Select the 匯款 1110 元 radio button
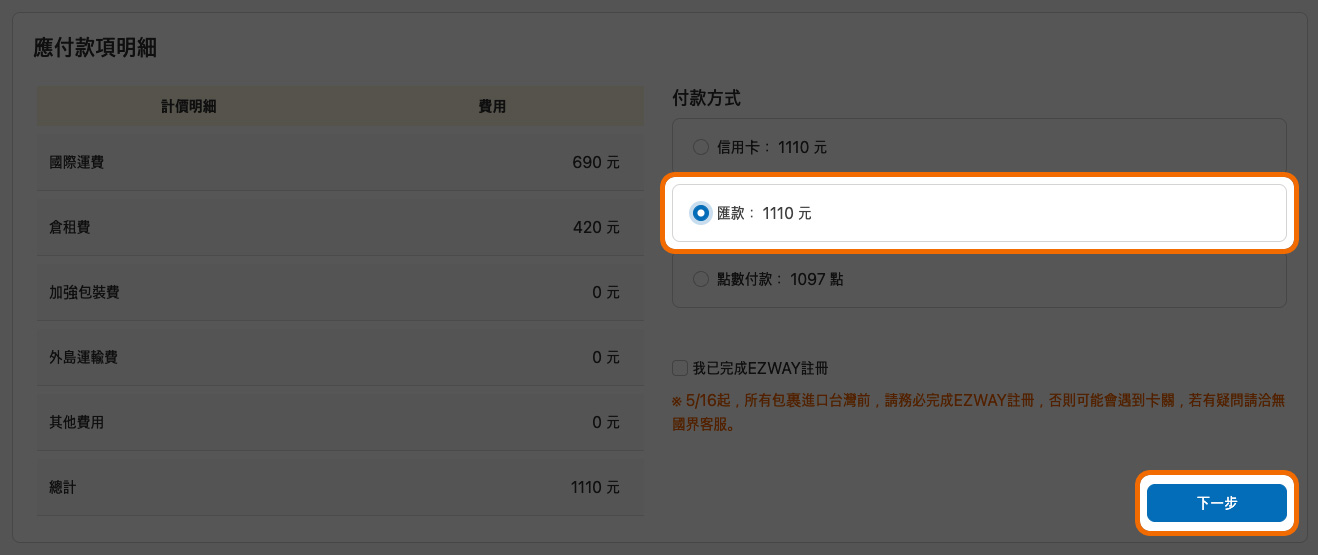The height and width of the screenshot is (555, 1318). 701,213
